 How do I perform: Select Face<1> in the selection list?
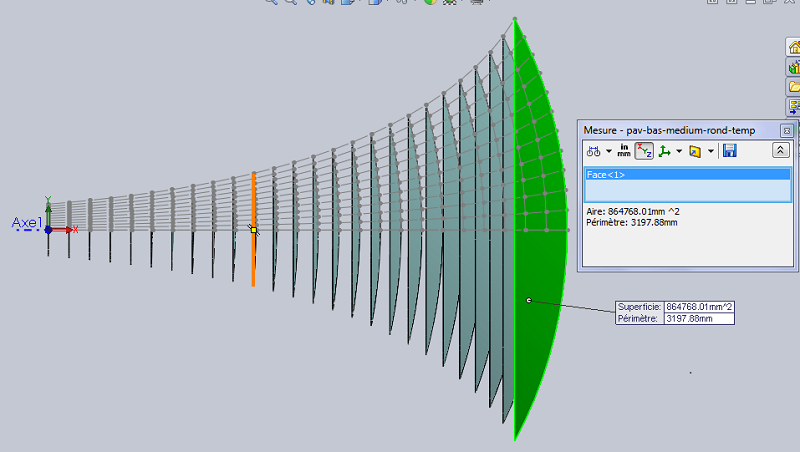coord(687,174)
